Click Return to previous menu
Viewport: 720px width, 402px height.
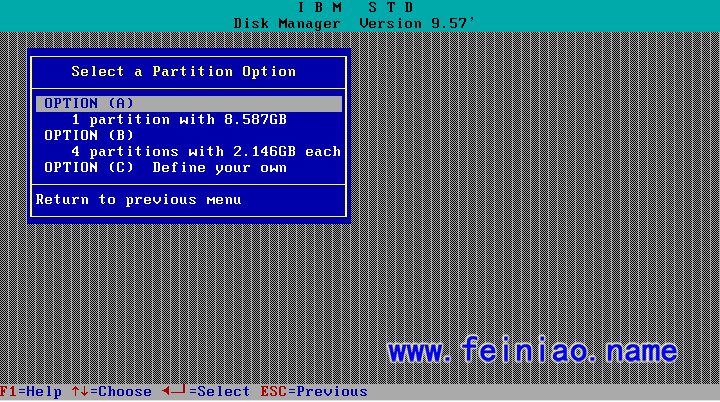(x=138, y=200)
